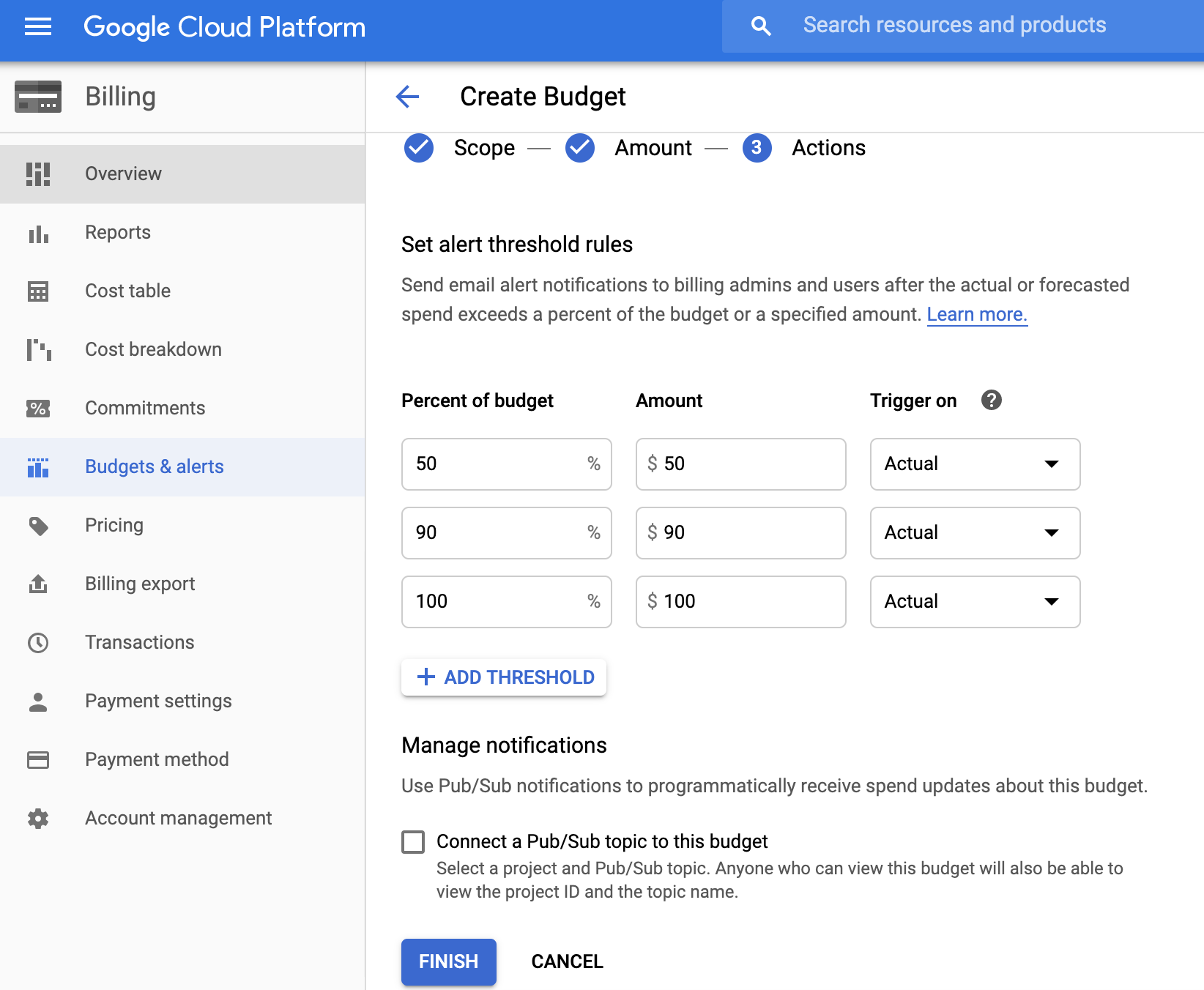Click the Payment settings person icon

click(x=38, y=701)
